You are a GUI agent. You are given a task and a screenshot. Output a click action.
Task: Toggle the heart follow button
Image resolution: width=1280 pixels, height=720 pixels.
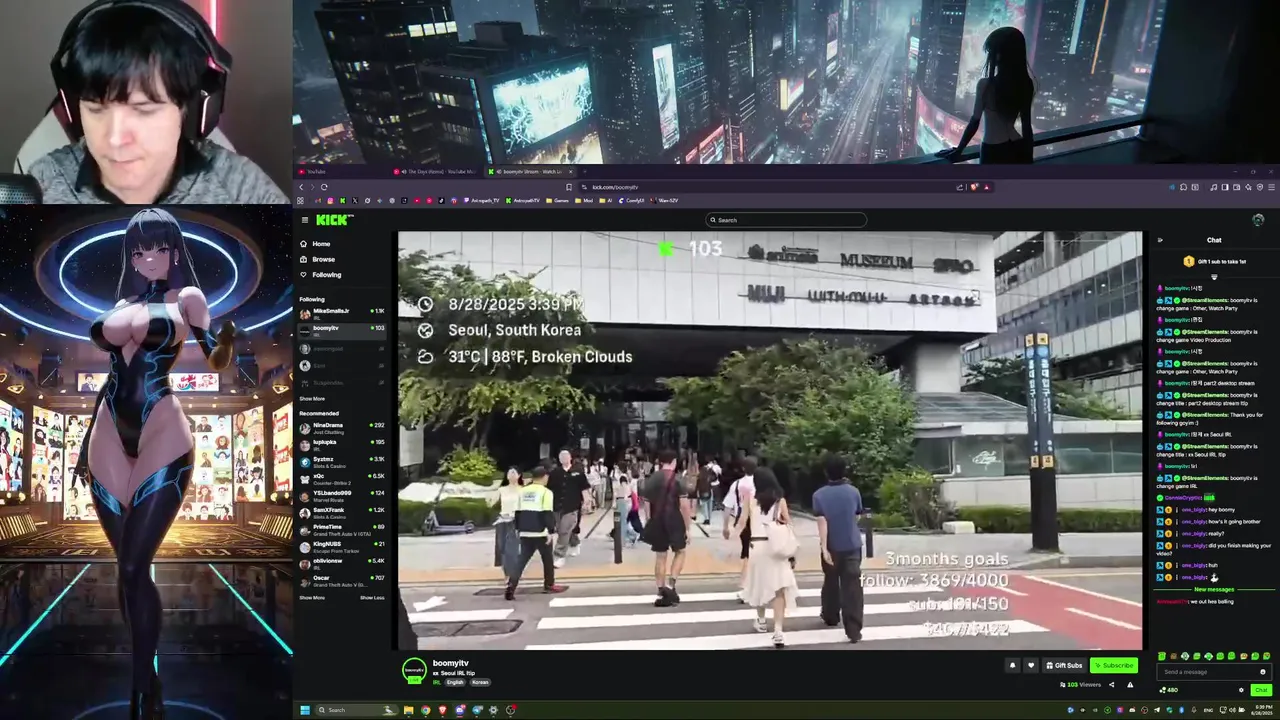click(x=1031, y=665)
